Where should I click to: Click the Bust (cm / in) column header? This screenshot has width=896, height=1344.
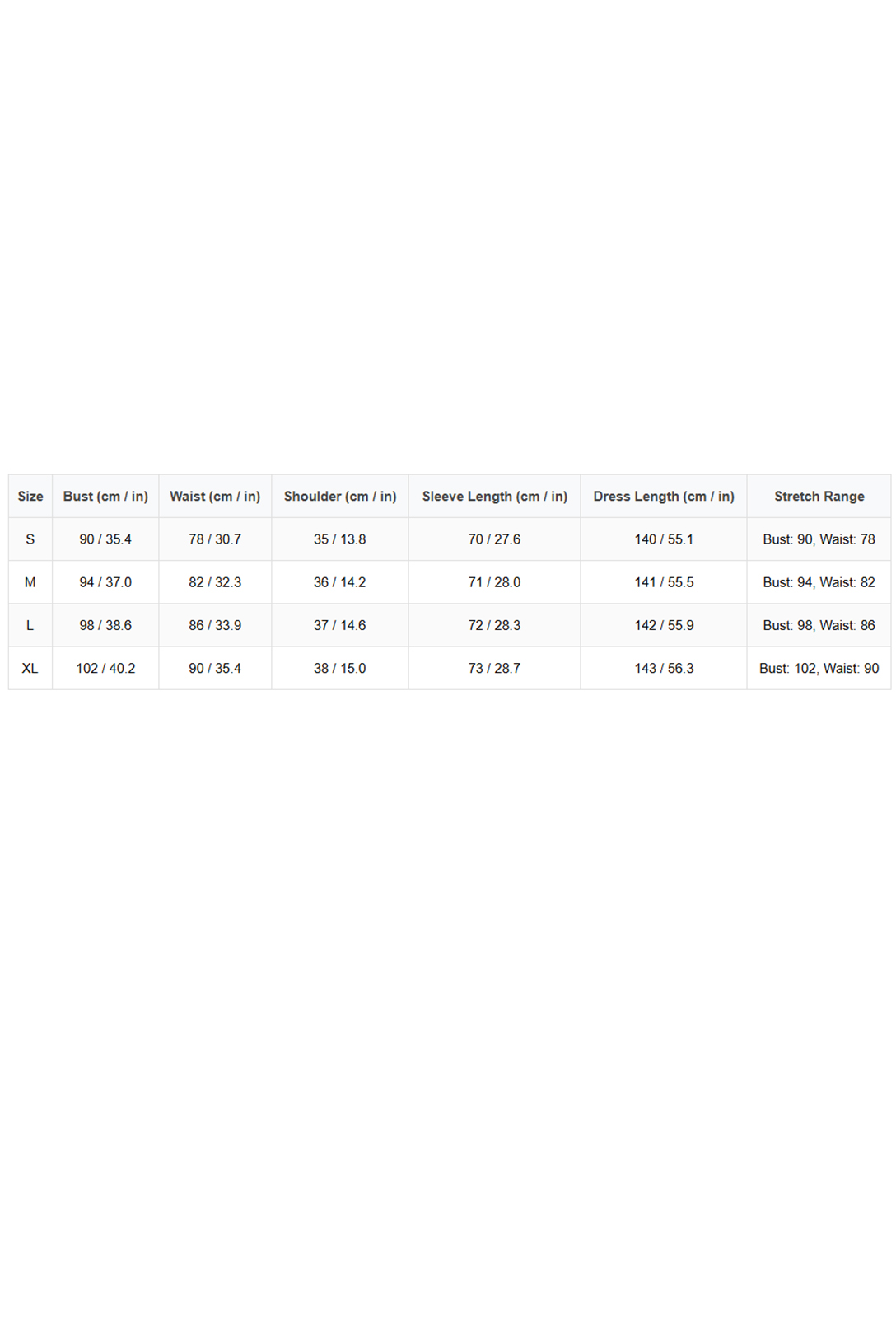pyautogui.click(x=105, y=496)
